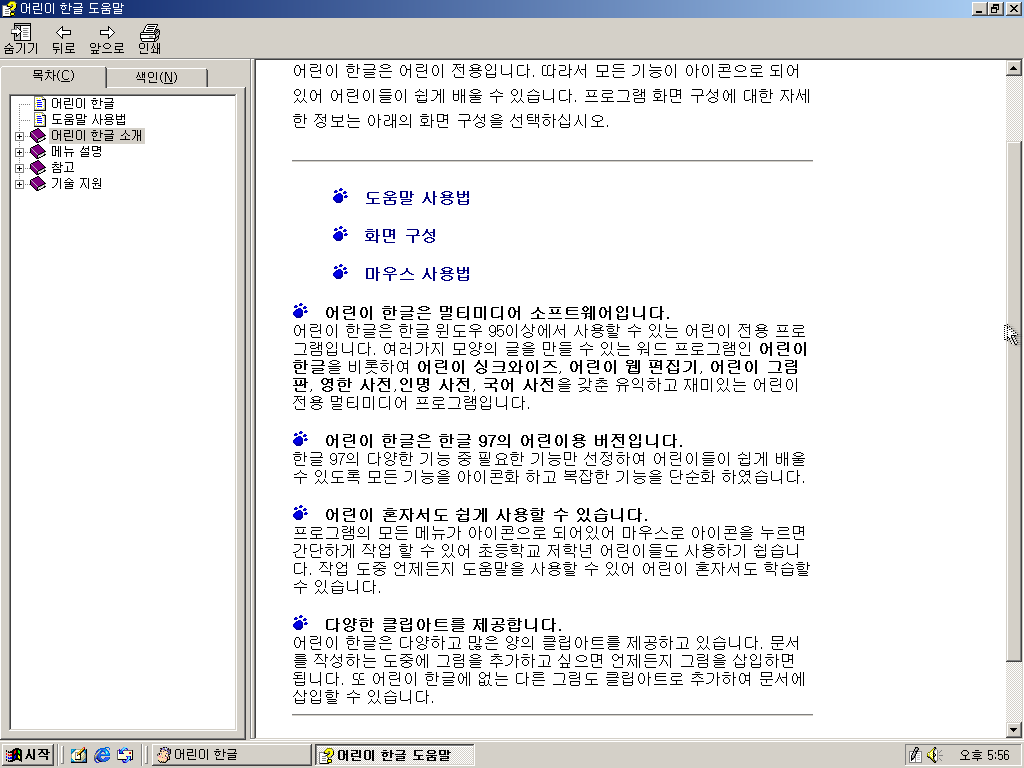
Task: Select 어린이 한글 소개 book in tree
Action: [97, 135]
